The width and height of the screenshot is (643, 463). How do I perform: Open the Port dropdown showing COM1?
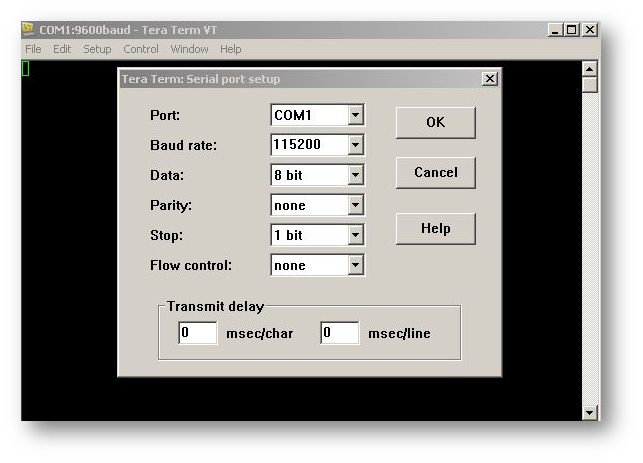coord(355,115)
